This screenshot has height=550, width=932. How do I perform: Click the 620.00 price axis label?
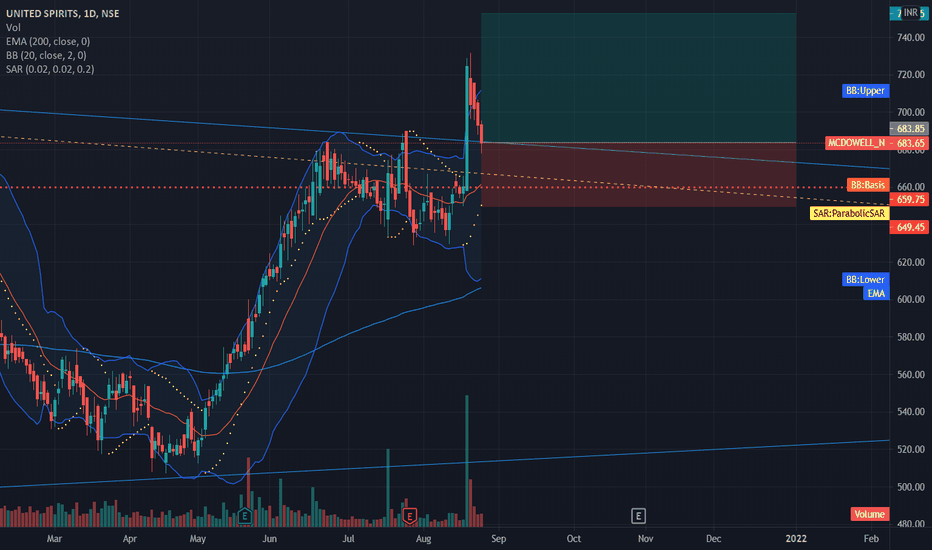(x=911, y=262)
